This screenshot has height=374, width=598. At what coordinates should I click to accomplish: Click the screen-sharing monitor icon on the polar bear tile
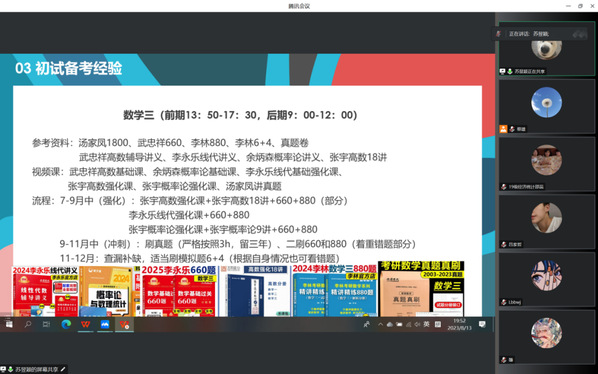(503, 71)
